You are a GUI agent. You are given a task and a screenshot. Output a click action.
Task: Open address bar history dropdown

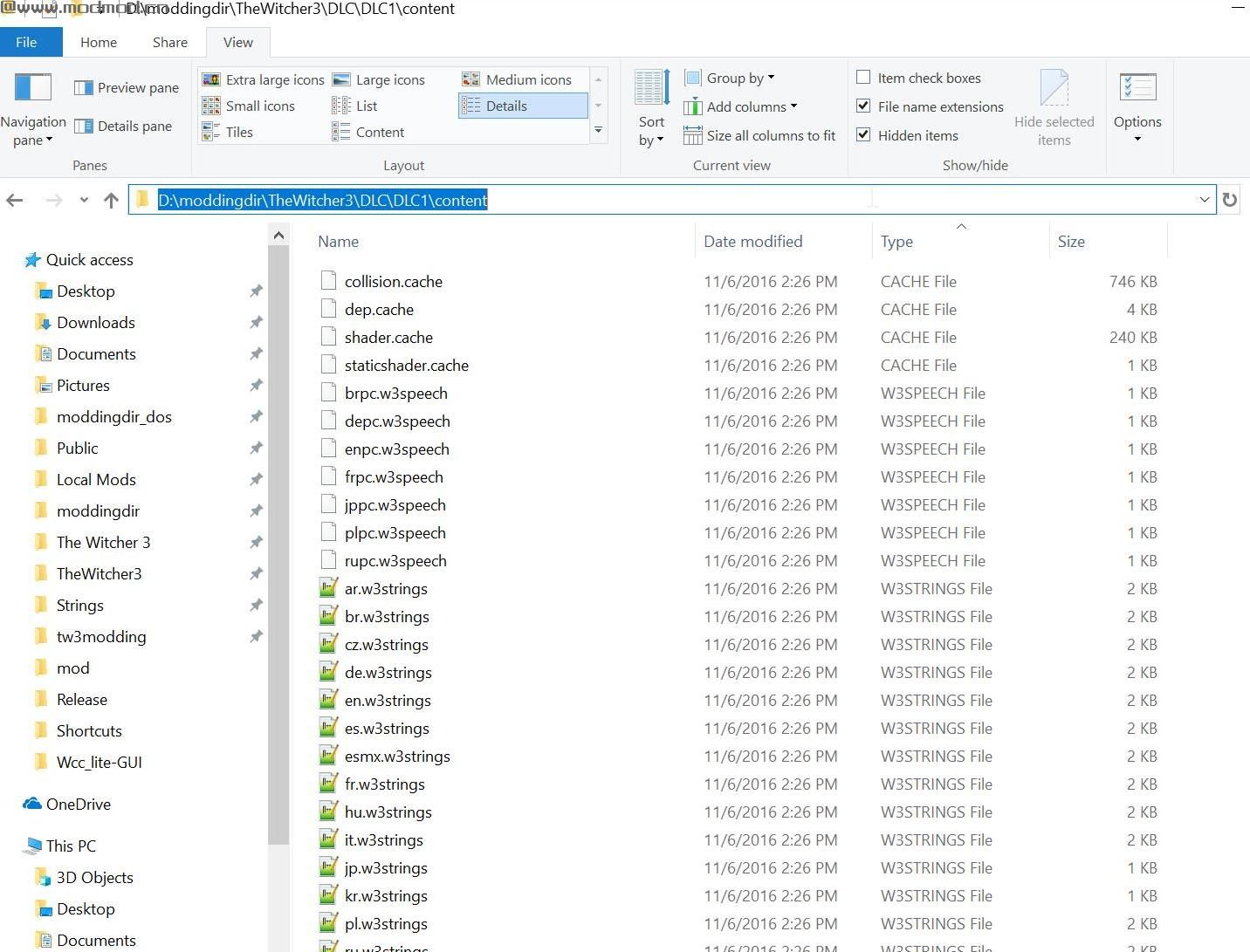(x=1205, y=200)
